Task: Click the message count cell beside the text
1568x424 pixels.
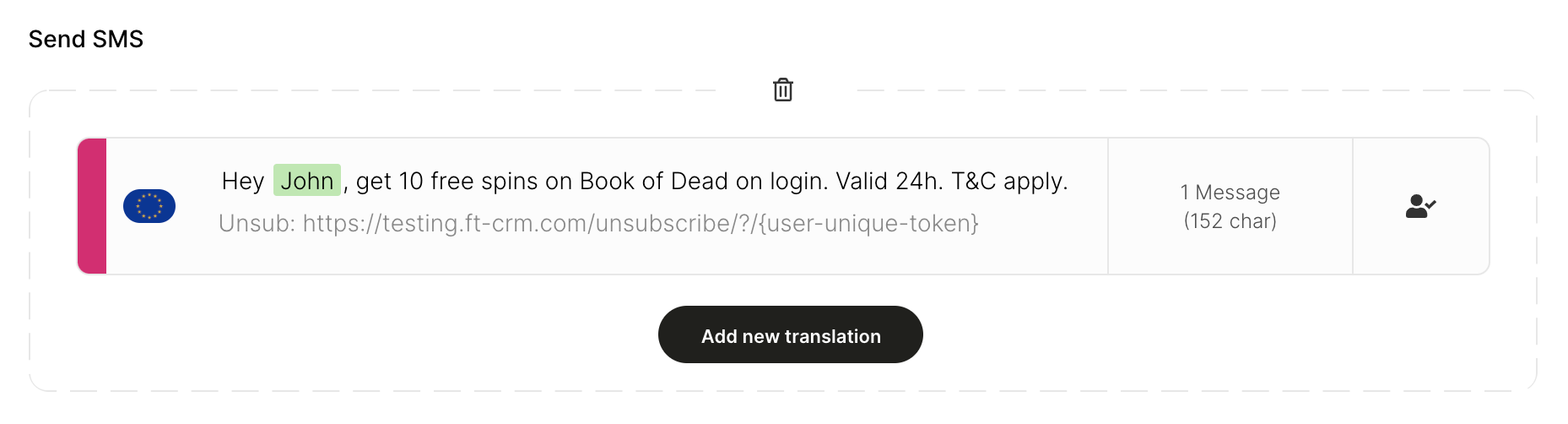Action: point(1230,206)
